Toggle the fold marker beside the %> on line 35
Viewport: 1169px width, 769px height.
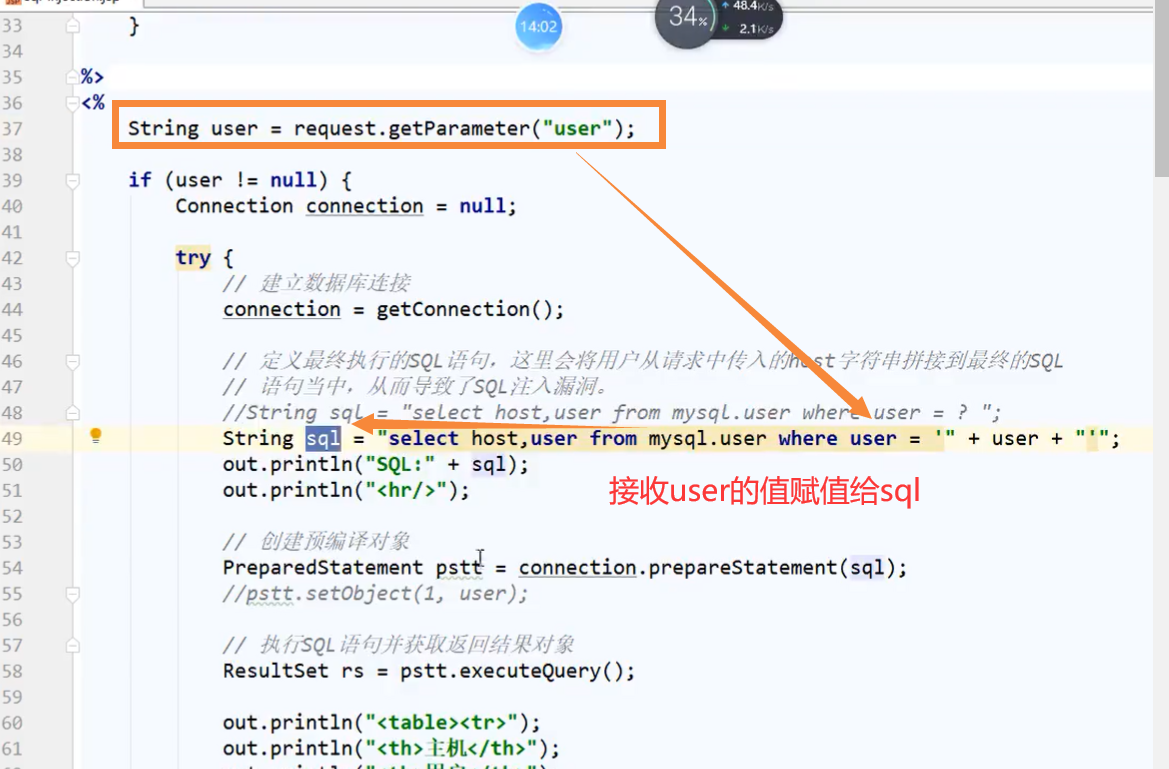pos(72,77)
